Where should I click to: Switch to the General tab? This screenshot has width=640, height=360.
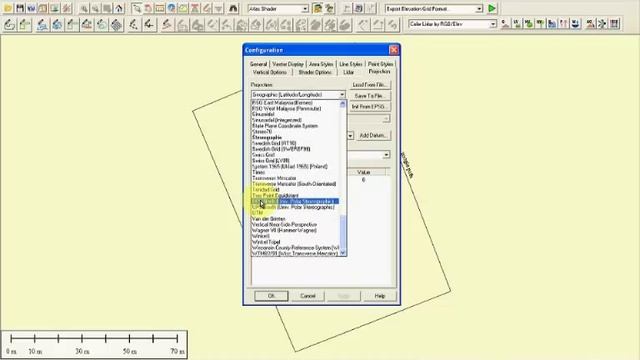coord(258,64)
